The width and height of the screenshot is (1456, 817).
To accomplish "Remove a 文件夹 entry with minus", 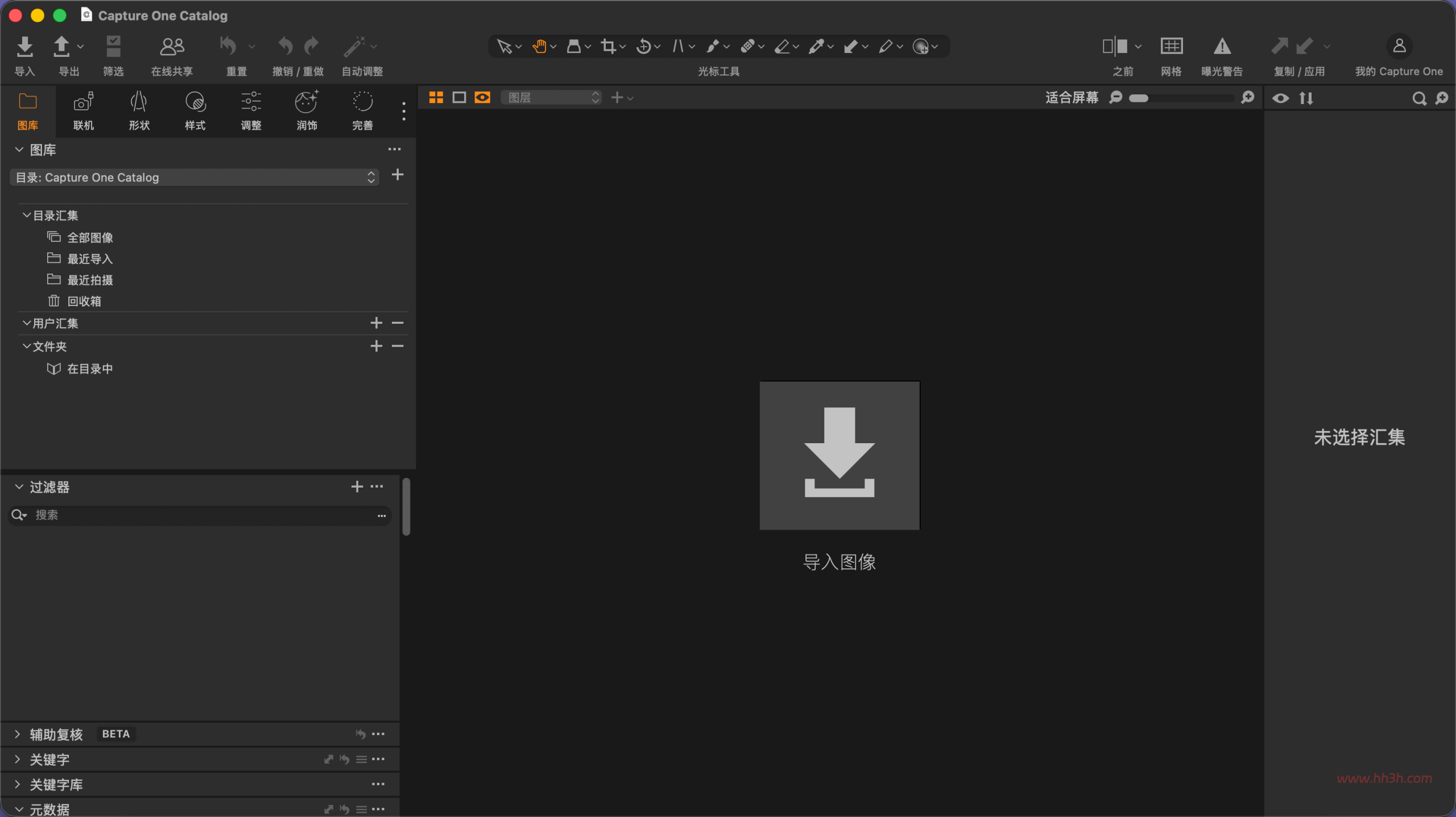I will pyautogui.click(x=398, y=346).
